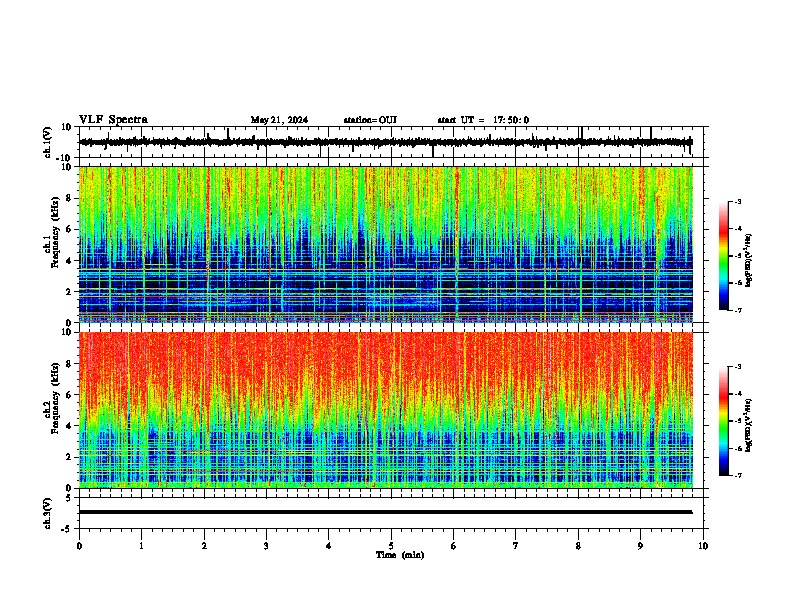The width and height of the screenshot is (792, 612).
Task: Click the "ch.1(V)" y-axis label
Action: [x=48, y=142]
